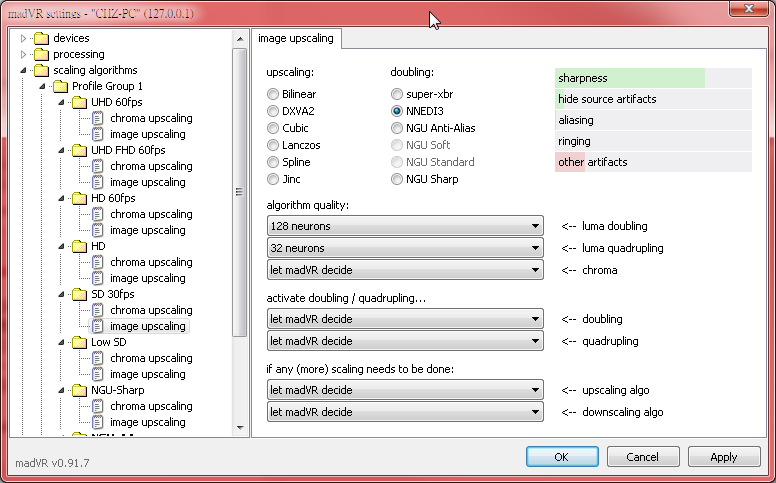Open image upscaling under SD 30fps
This screenshot has height=483, width=776.
tap(147, 326)
